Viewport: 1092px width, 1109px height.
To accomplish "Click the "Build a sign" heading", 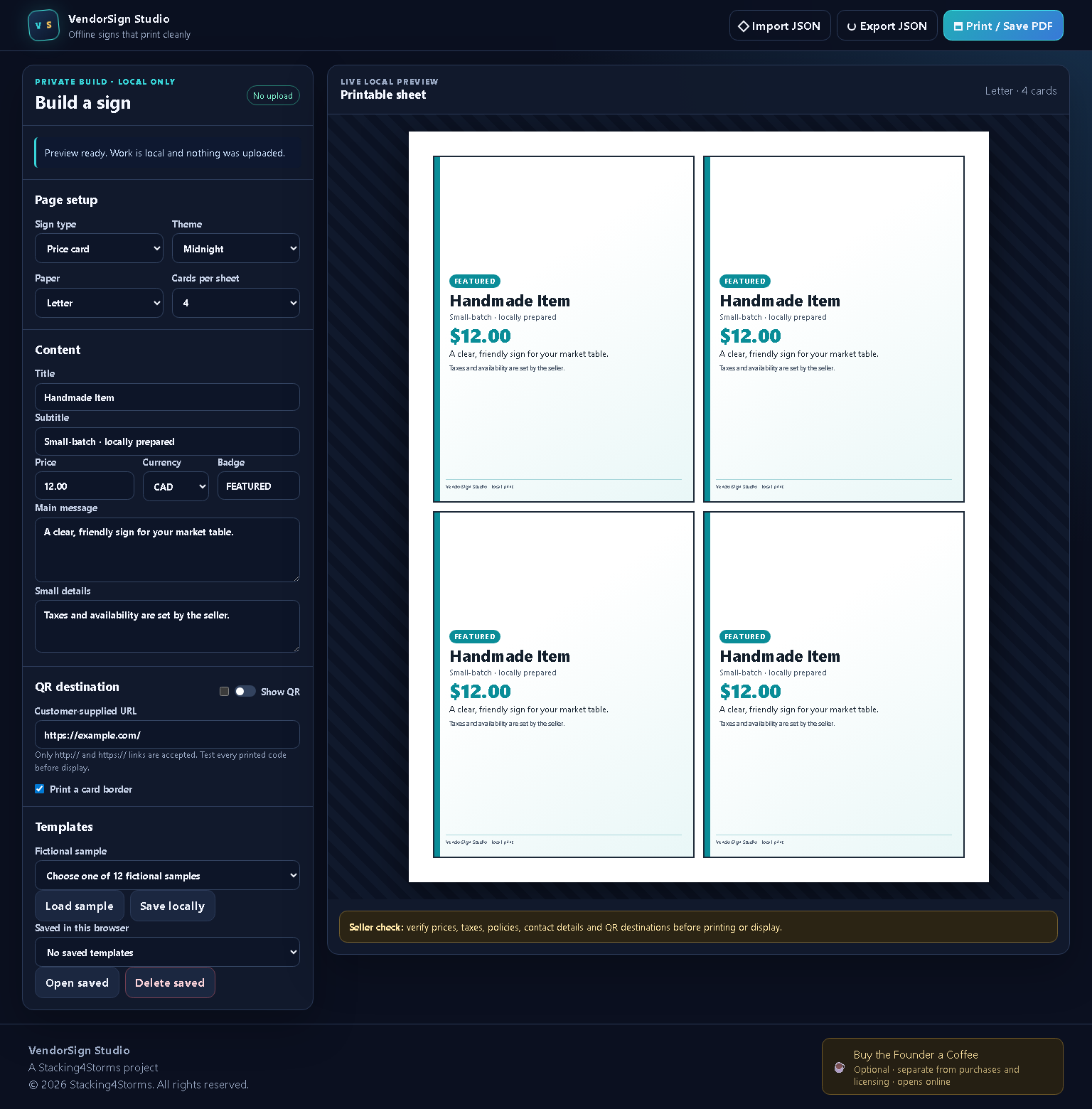I will (x=83, y=103).
